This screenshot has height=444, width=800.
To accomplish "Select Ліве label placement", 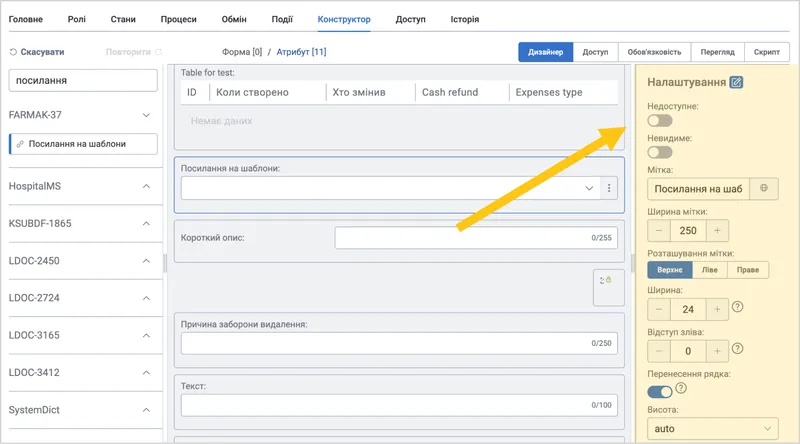I will click(x=710, y=269).
